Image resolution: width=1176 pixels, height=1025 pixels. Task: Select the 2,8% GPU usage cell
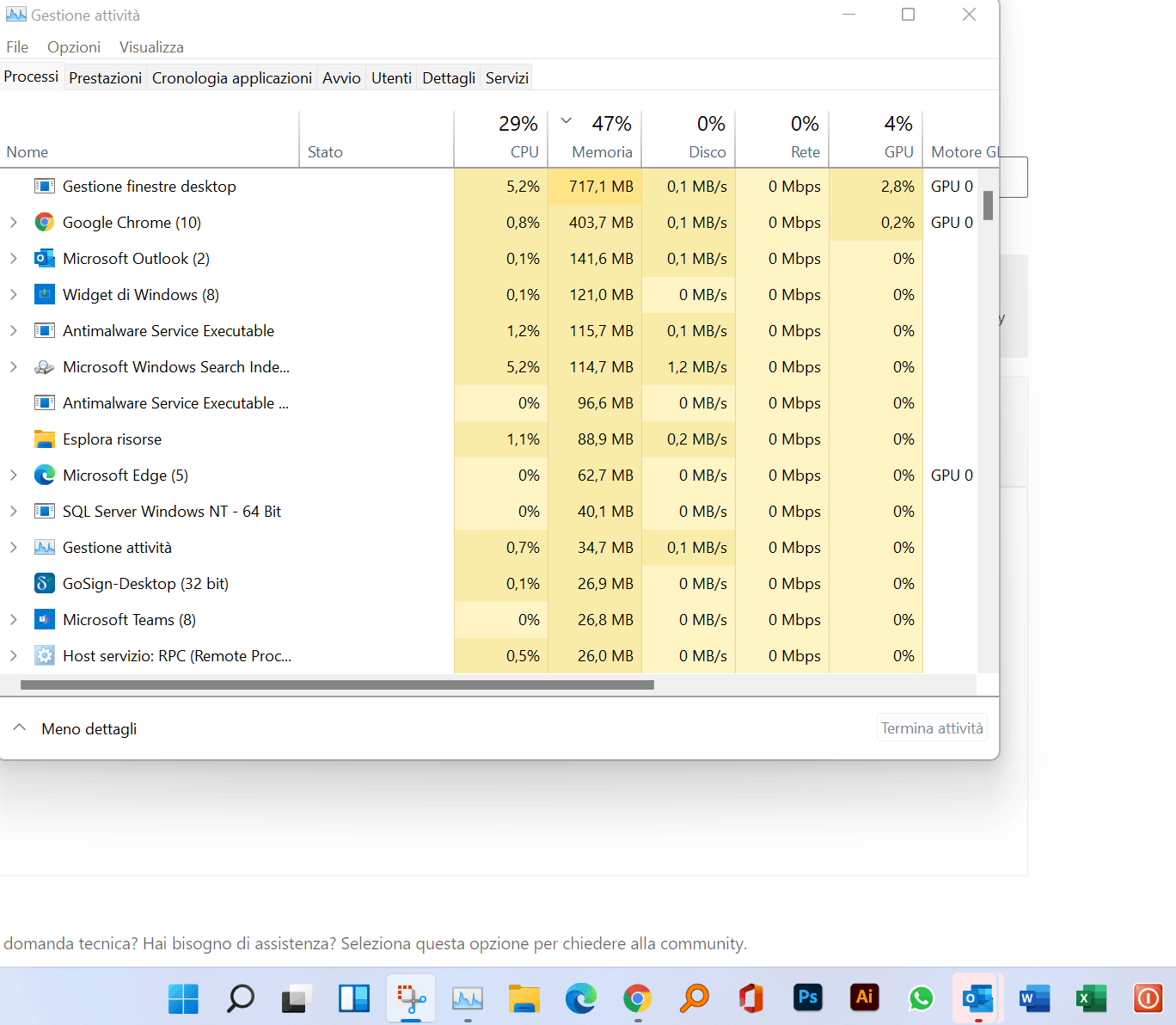click(x=876, y=187)
